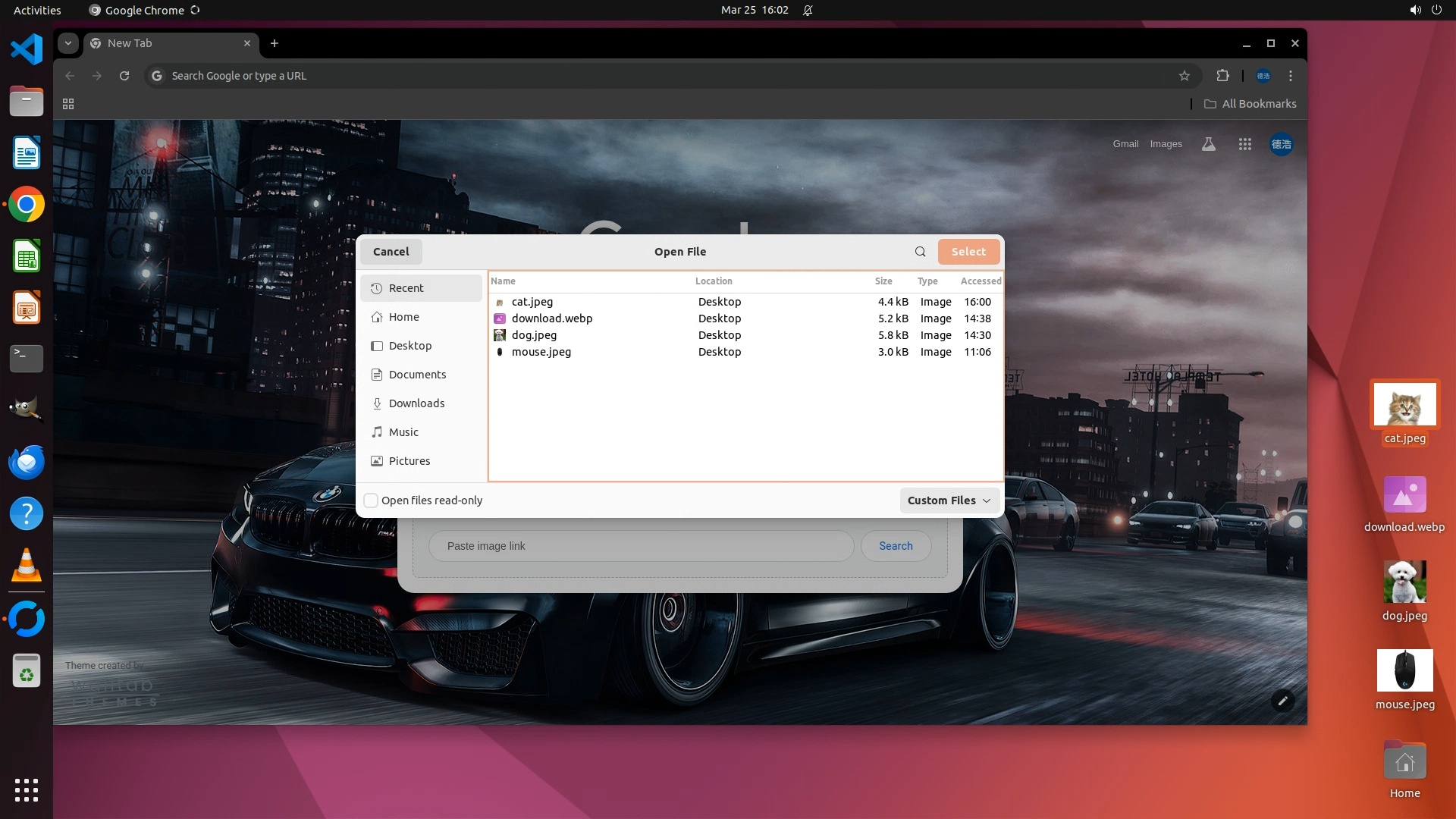Open Search Labs flask icon
Screen dimensions: 1456x819
1209,144
